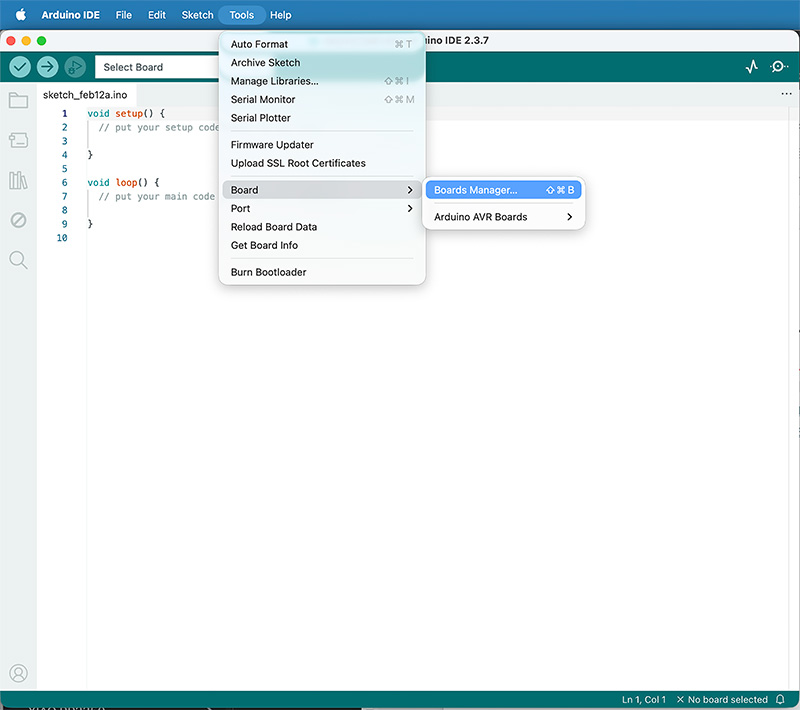Select Boards Manager... submenu item
Image resolution: width=800 pixels, height=710 pixels.
coord(503,190)
